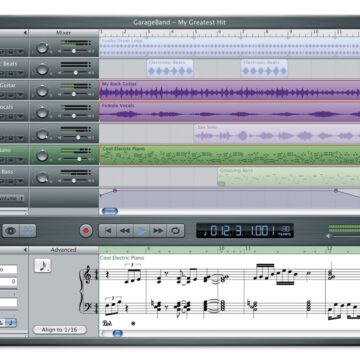The image size is (360, 360).
Task: Click the Rewind transport button
Action: click(x=124, y=230)
